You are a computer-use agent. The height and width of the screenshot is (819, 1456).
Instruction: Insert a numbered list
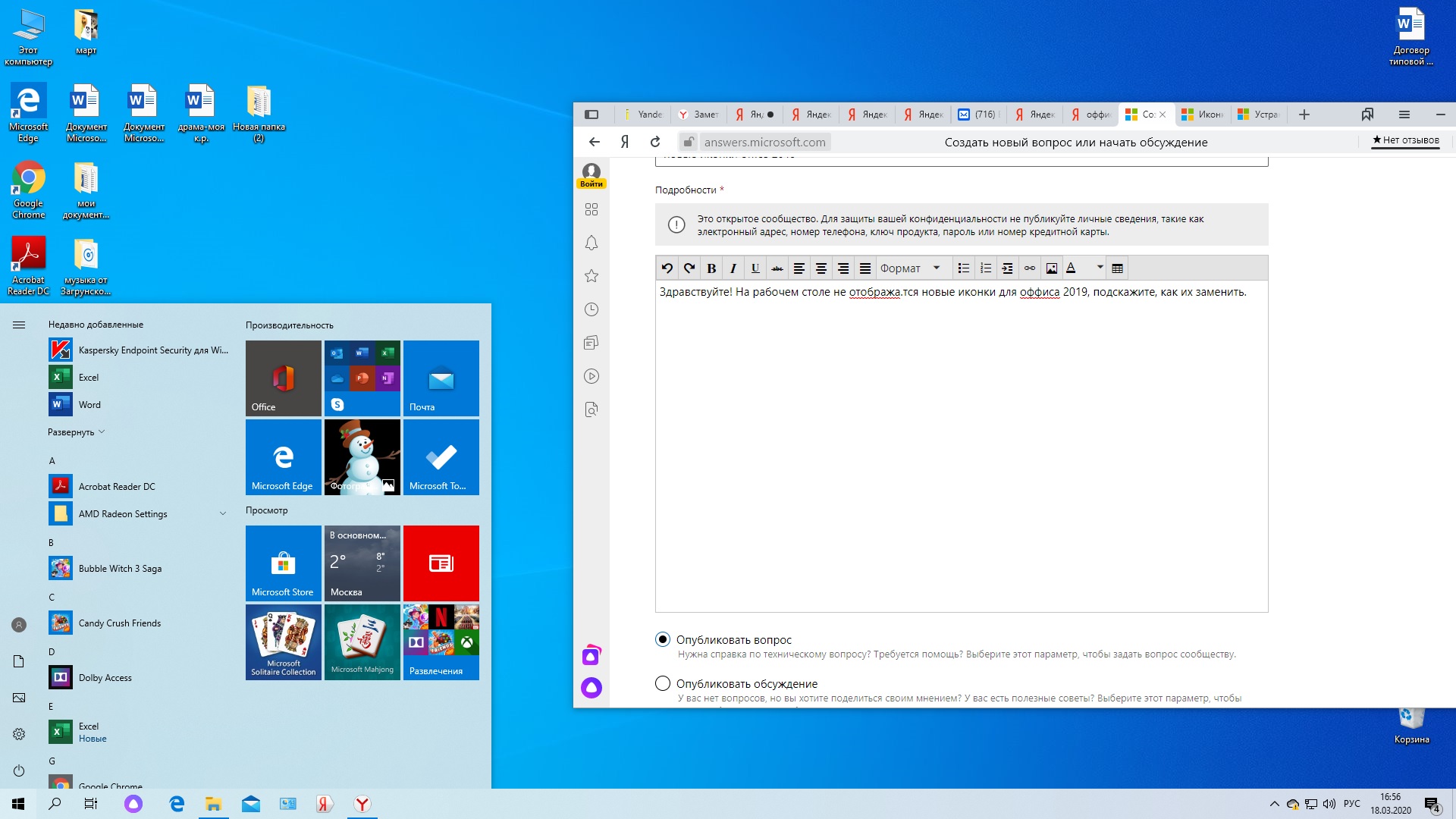[986, 268]
